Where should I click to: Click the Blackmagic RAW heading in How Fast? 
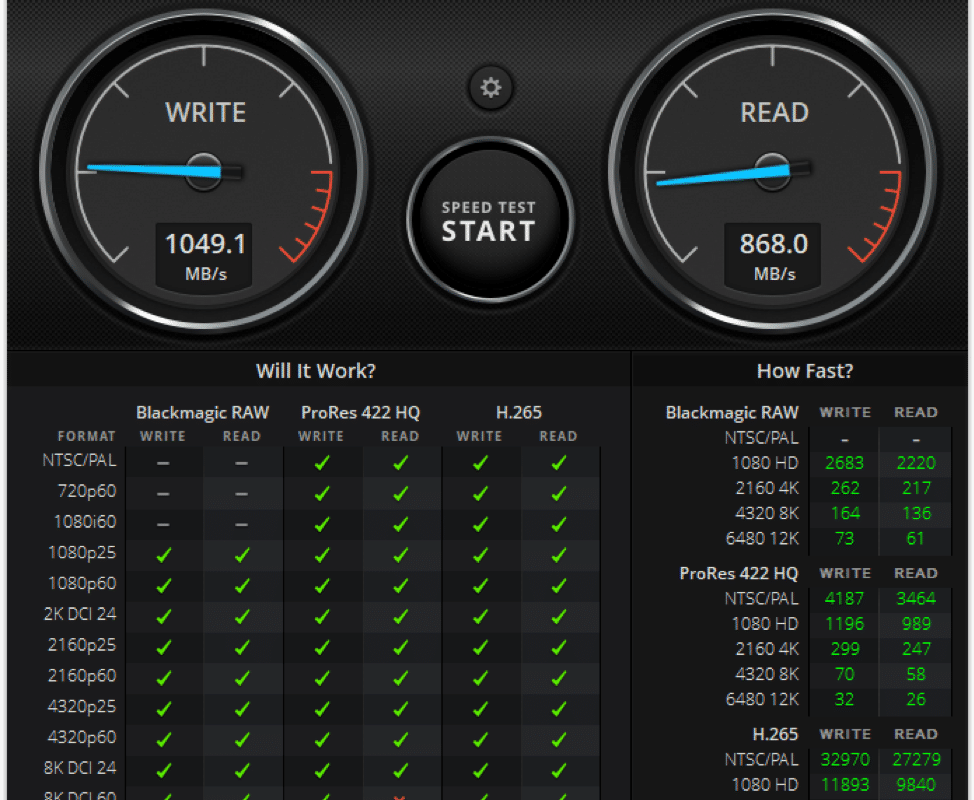pos(732,412)
